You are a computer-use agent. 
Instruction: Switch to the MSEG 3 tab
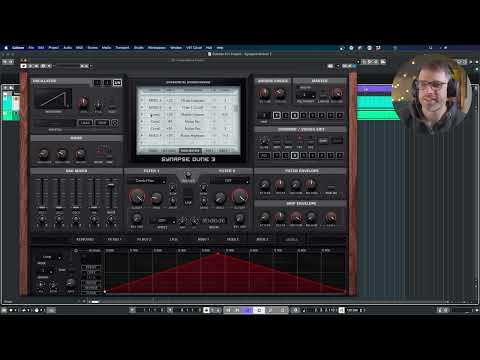coord(262,240)
